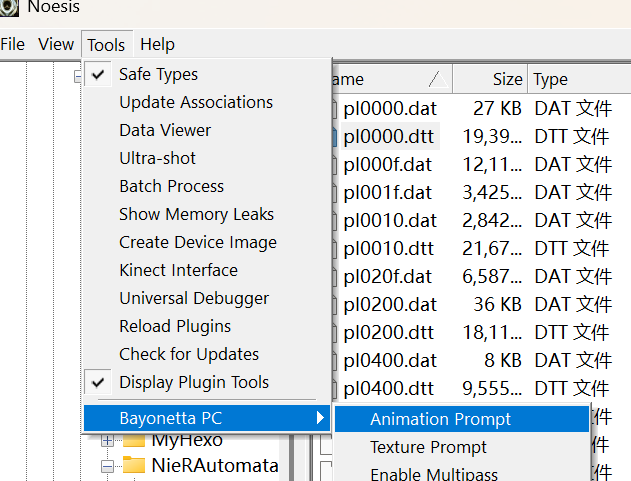The width and height of the screenshot is (631, 481).
Task: Click Reload Plugins
Action: pyautogui.click(x=174, y=326)
